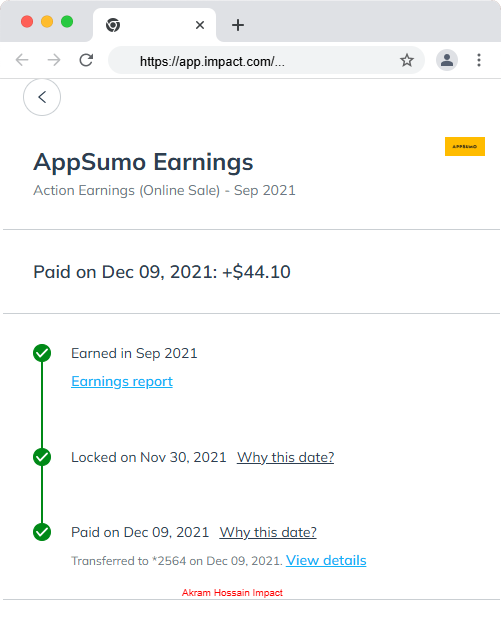
Task: Click the browser forward arrow
Action: 54,60
